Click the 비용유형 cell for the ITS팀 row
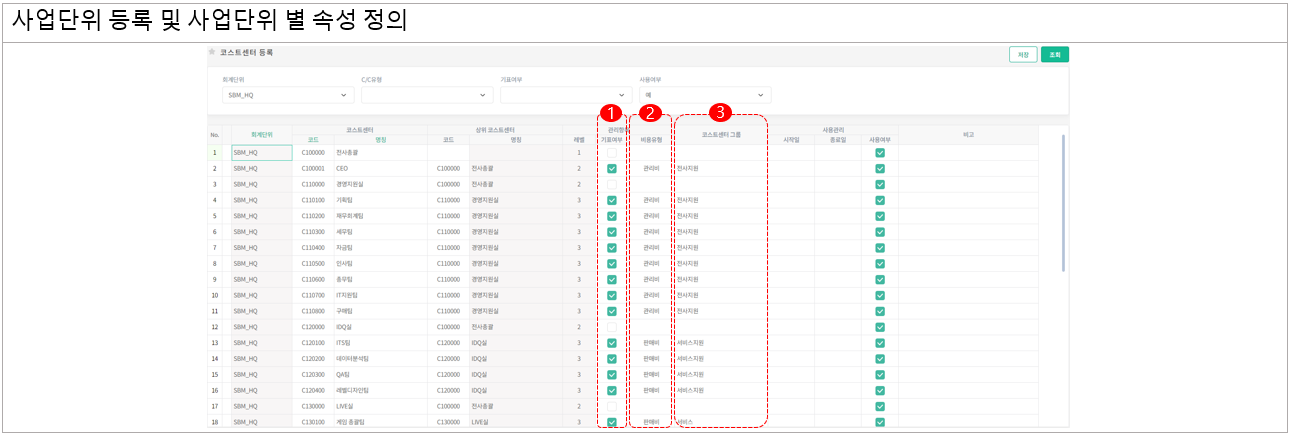The width and height of the screenshot is (1291, 436). coord(652,343)
